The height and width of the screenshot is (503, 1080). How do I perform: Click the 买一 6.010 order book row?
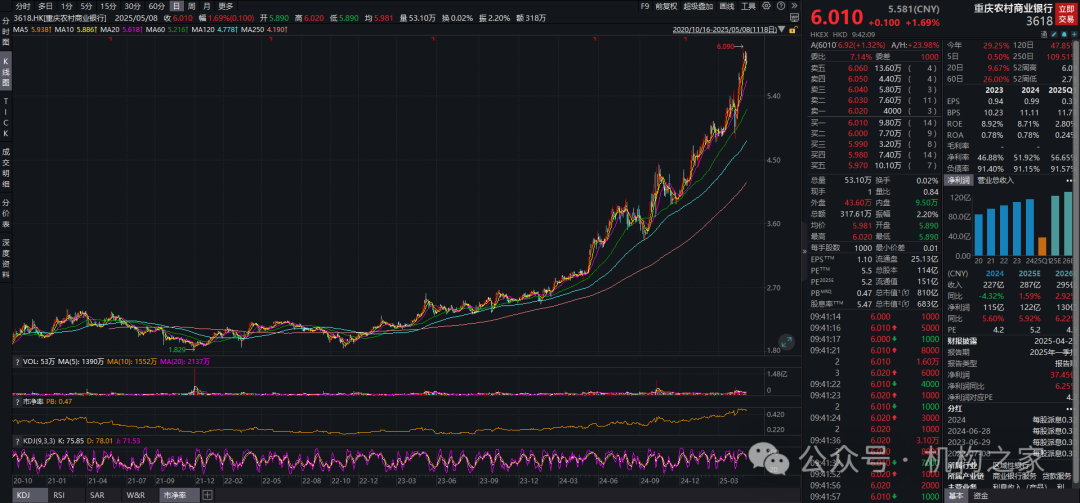[874, 124]
